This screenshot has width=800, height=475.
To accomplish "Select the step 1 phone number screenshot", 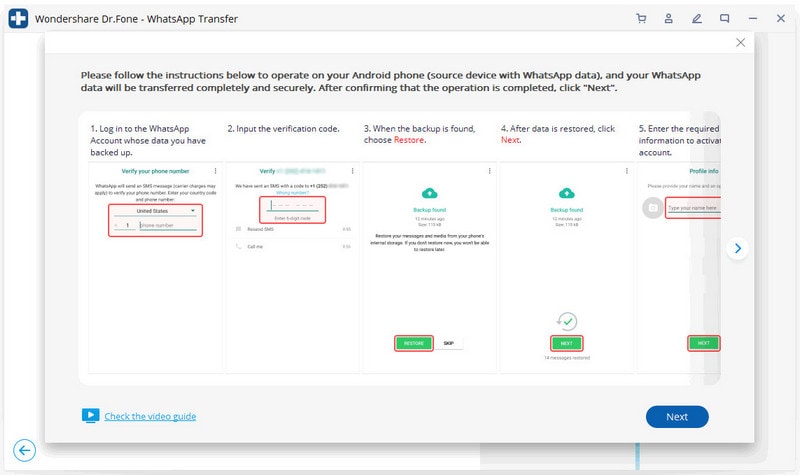I will pos(155,268).
